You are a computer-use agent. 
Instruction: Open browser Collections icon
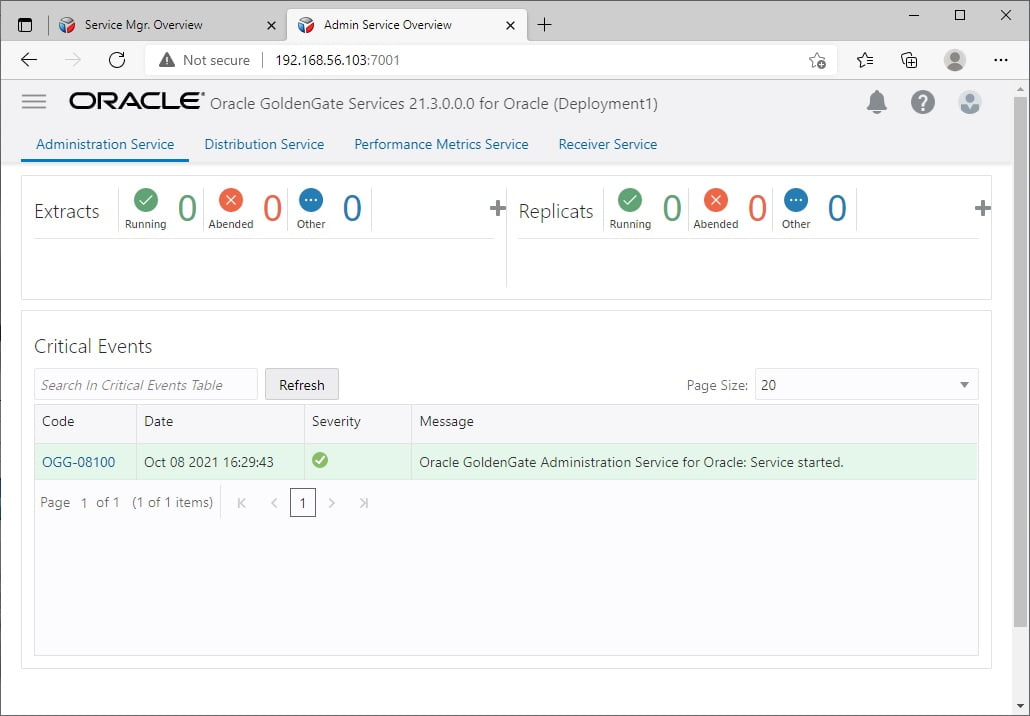(909, 60)
